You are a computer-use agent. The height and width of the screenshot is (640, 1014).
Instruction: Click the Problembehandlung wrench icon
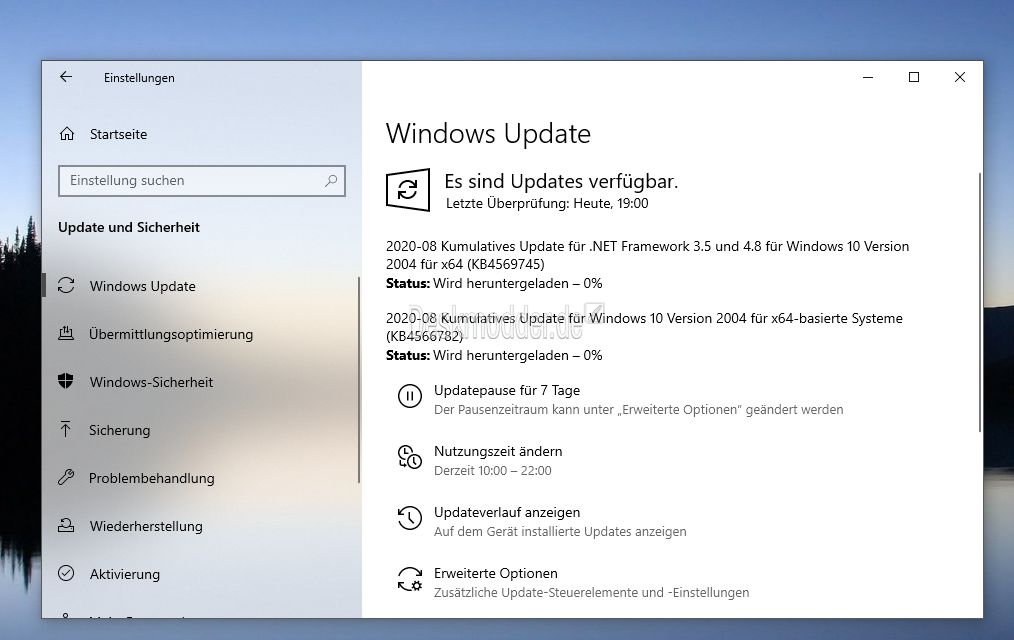tap(66, 477)
